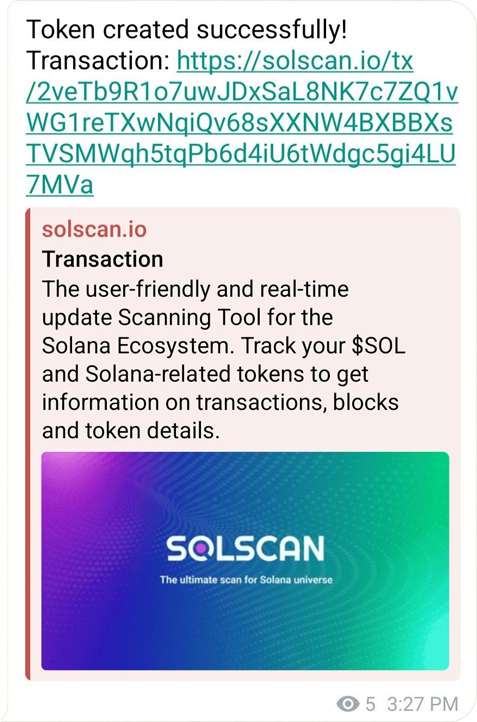Click the 3:27 PM message timestamp
The image size is (477, 722).
tap(422, 704)
